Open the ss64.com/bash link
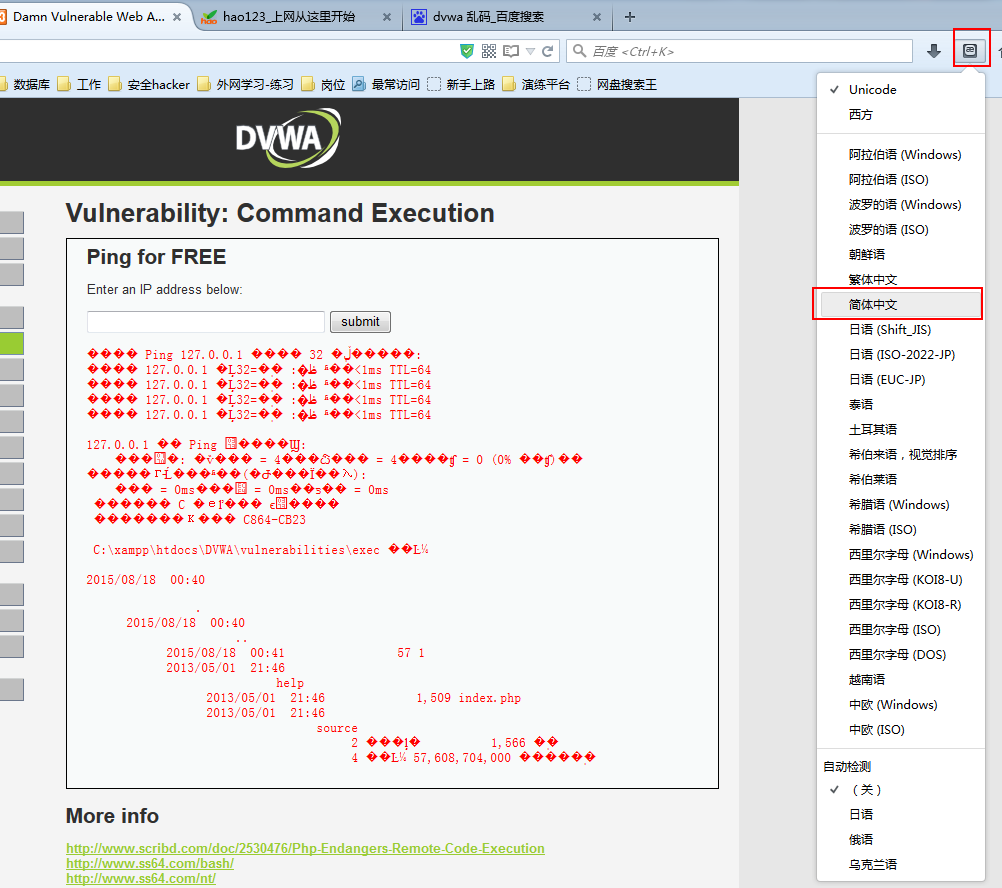 (150, 863)
